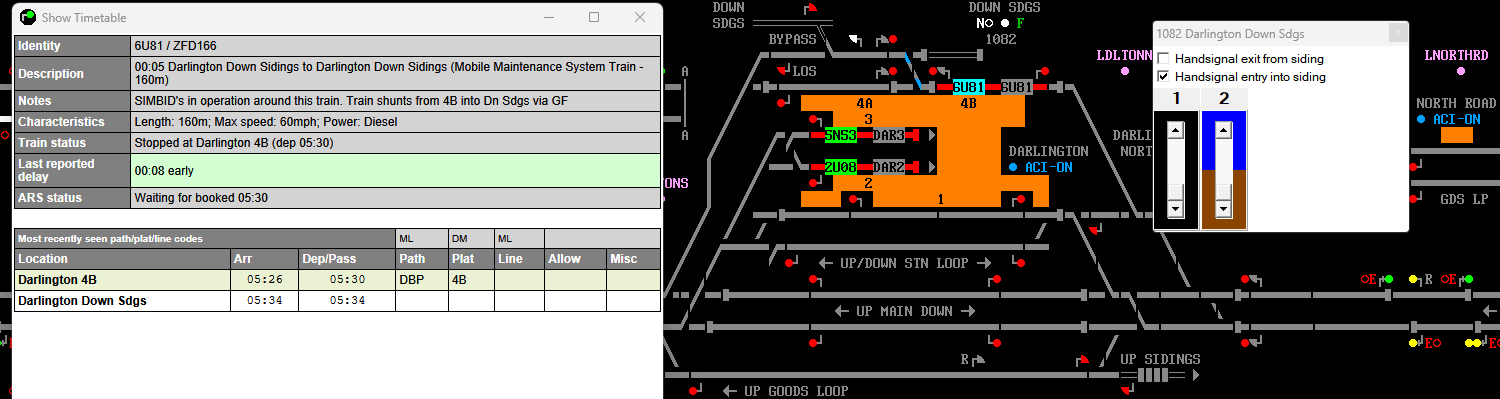The image size is (1500, 399).
Task: Select the cyan 6U81 train berth
Action: tap(969, 88)
